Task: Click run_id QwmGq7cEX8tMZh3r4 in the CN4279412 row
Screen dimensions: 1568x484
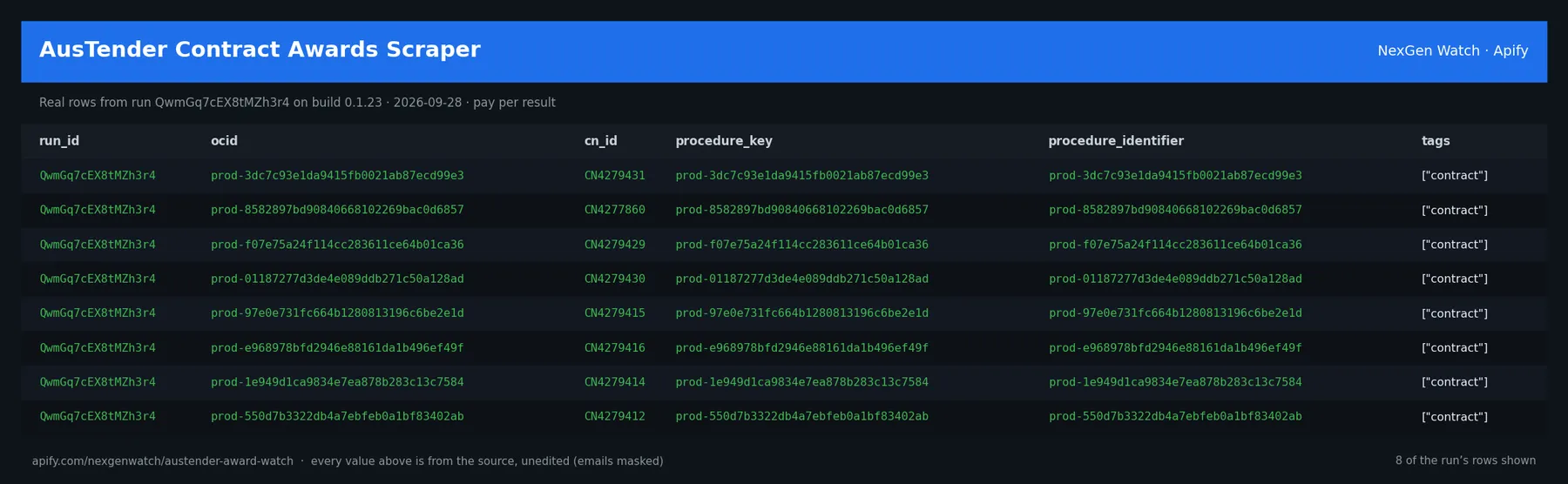Action: 98,417
